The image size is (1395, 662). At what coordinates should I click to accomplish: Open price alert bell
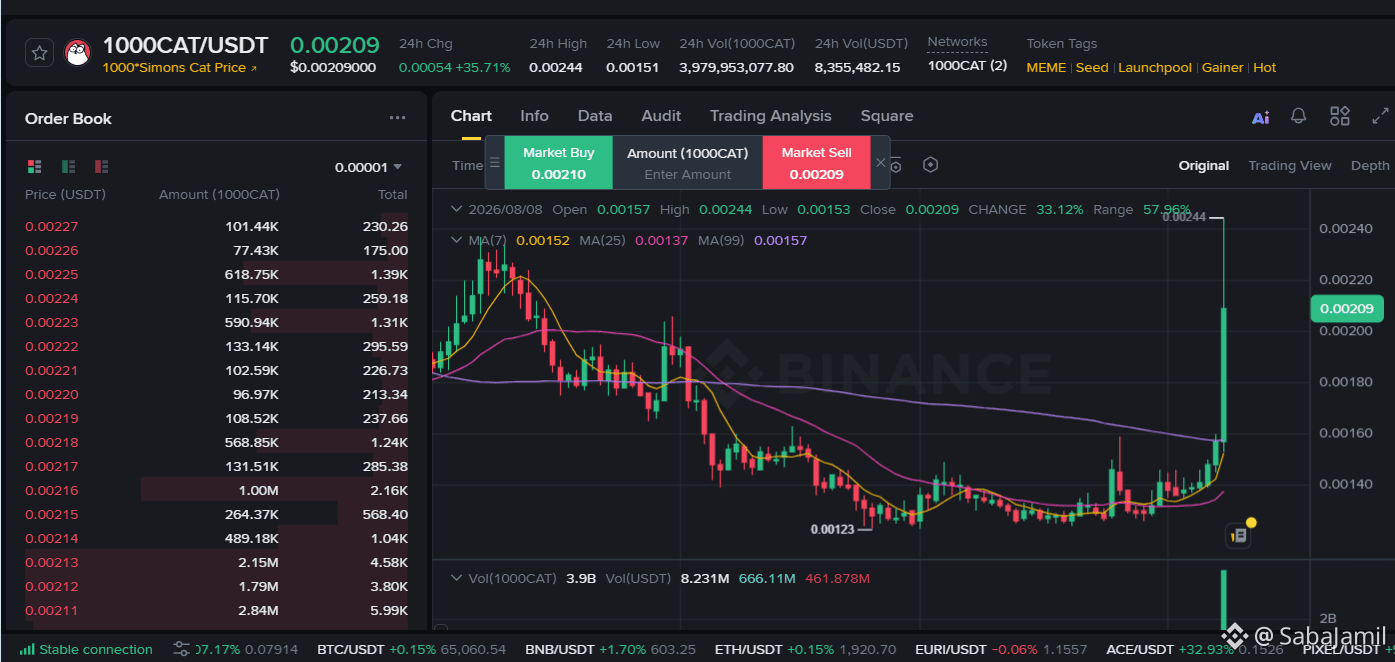(1298, 116)
